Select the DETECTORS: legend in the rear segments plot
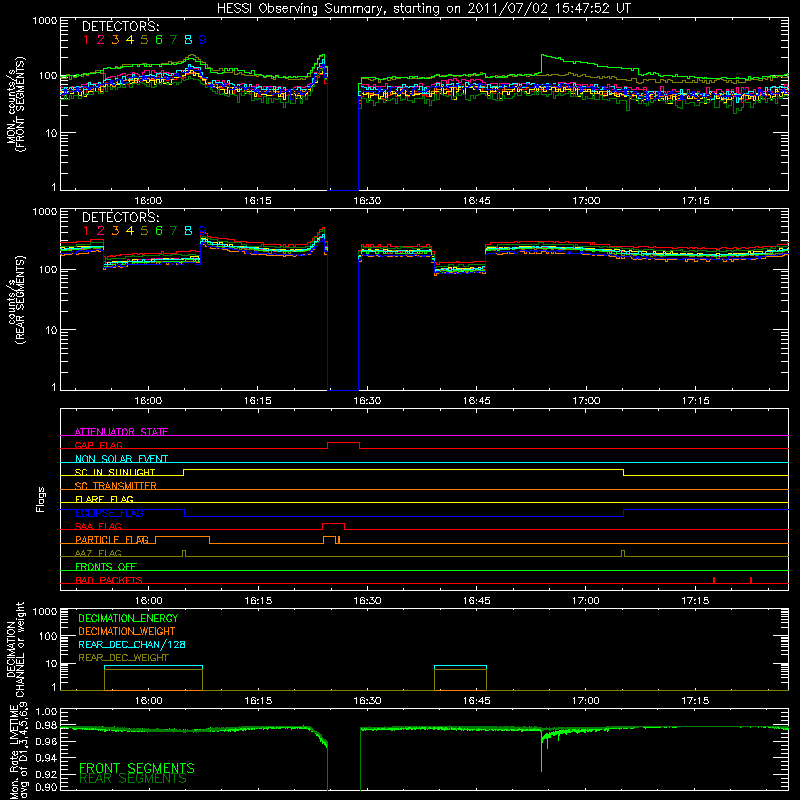 120,218
